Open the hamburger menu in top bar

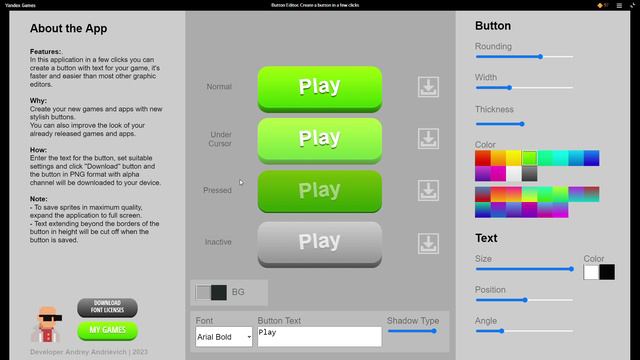coord(619,5)
